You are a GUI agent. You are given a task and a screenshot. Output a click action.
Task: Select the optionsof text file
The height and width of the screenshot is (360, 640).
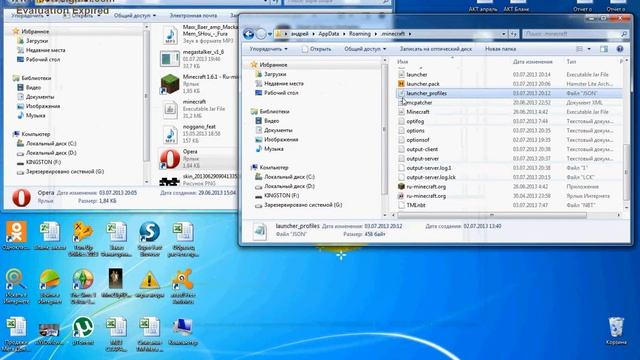pyautogui.click(x=418, y=140)
